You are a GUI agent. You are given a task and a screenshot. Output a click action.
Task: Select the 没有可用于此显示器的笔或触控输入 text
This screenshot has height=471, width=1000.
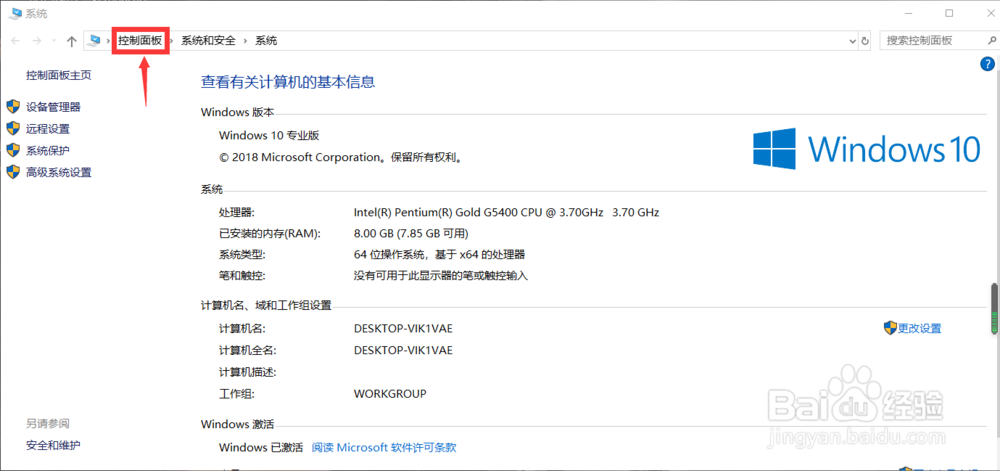[441, 276]
